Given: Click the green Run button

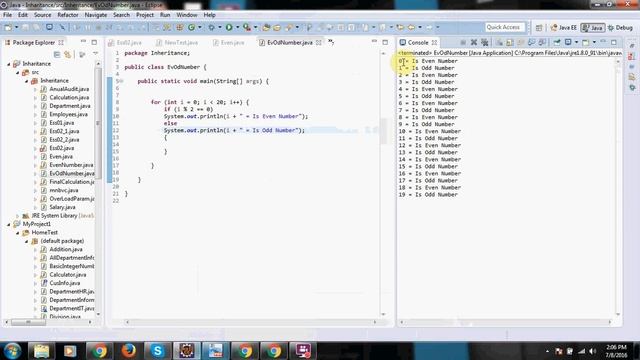Looking at the screenshot, I should pos(229,27).
